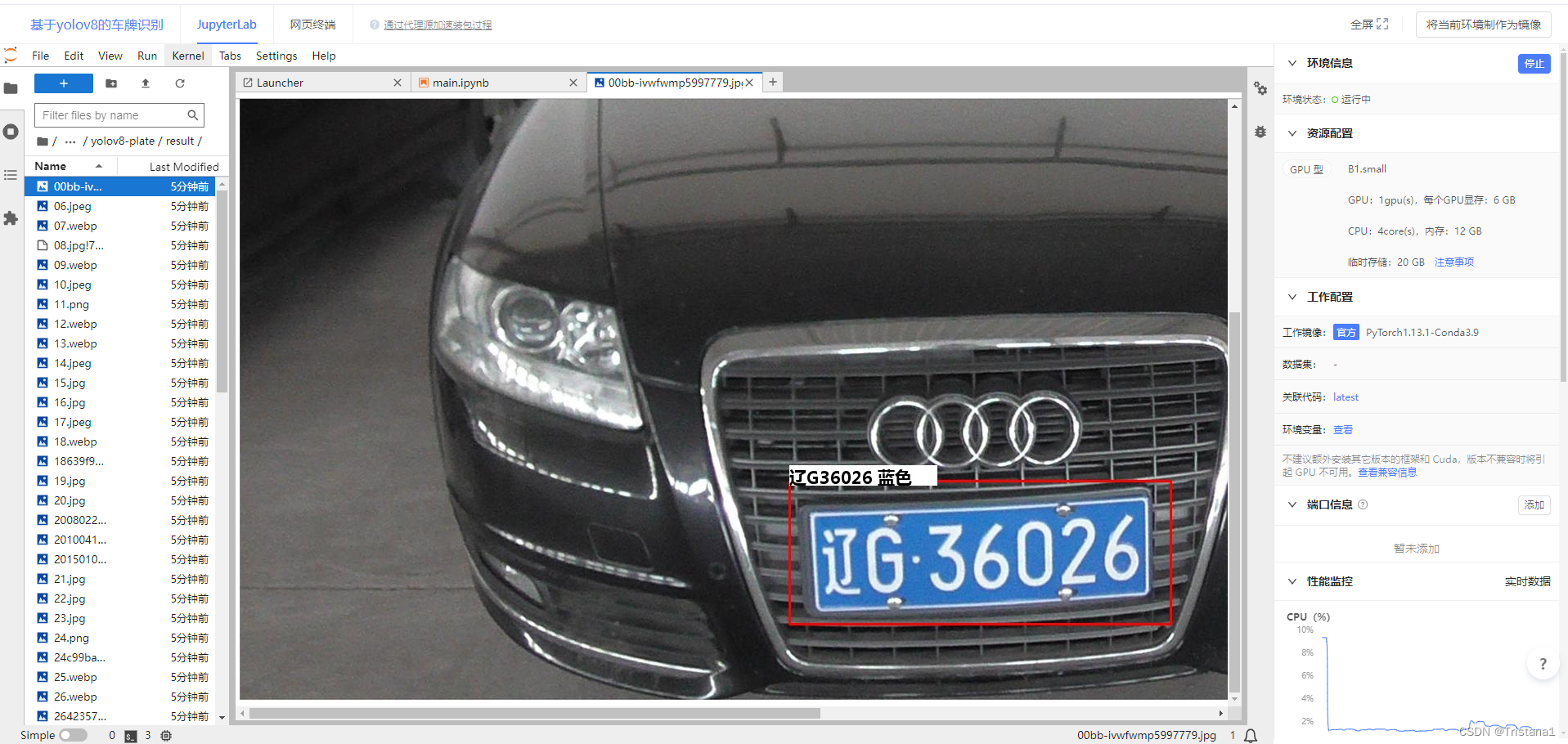Click the 将当前环境制作为镜像 button
Screen dimensions: 1568x744
coord(1484,25)
